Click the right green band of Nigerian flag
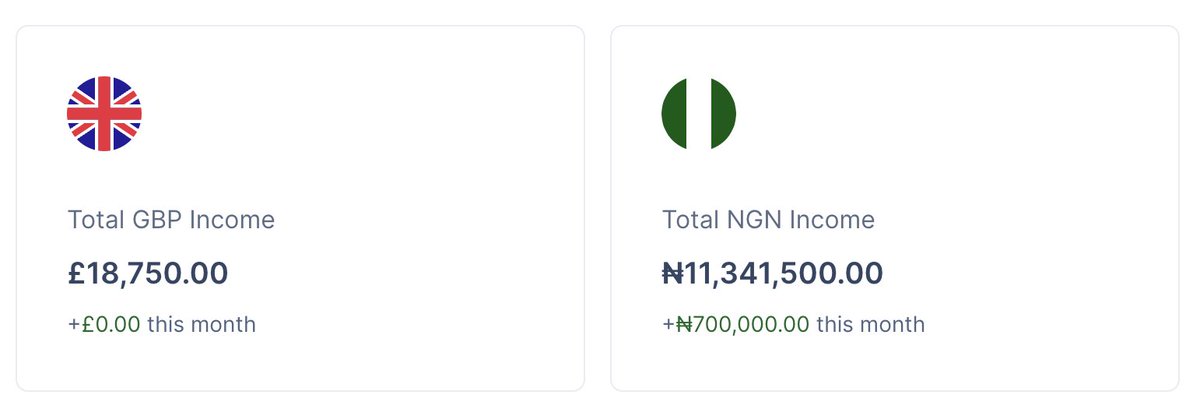This screenshot has height=416, width=1200. 723,113
